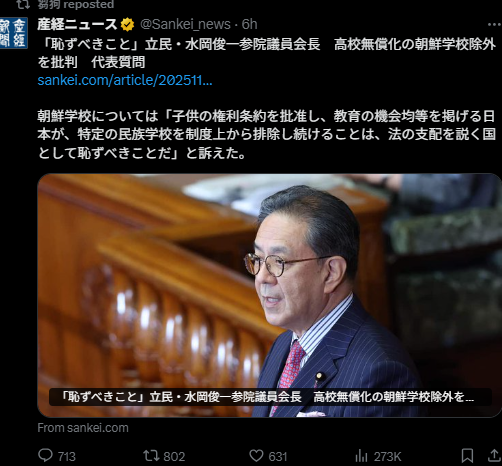Image resolution: width=502 pixels, height=466 pixels.
Task: Click the reply speech bubble icon
Action: coord(45,455)
